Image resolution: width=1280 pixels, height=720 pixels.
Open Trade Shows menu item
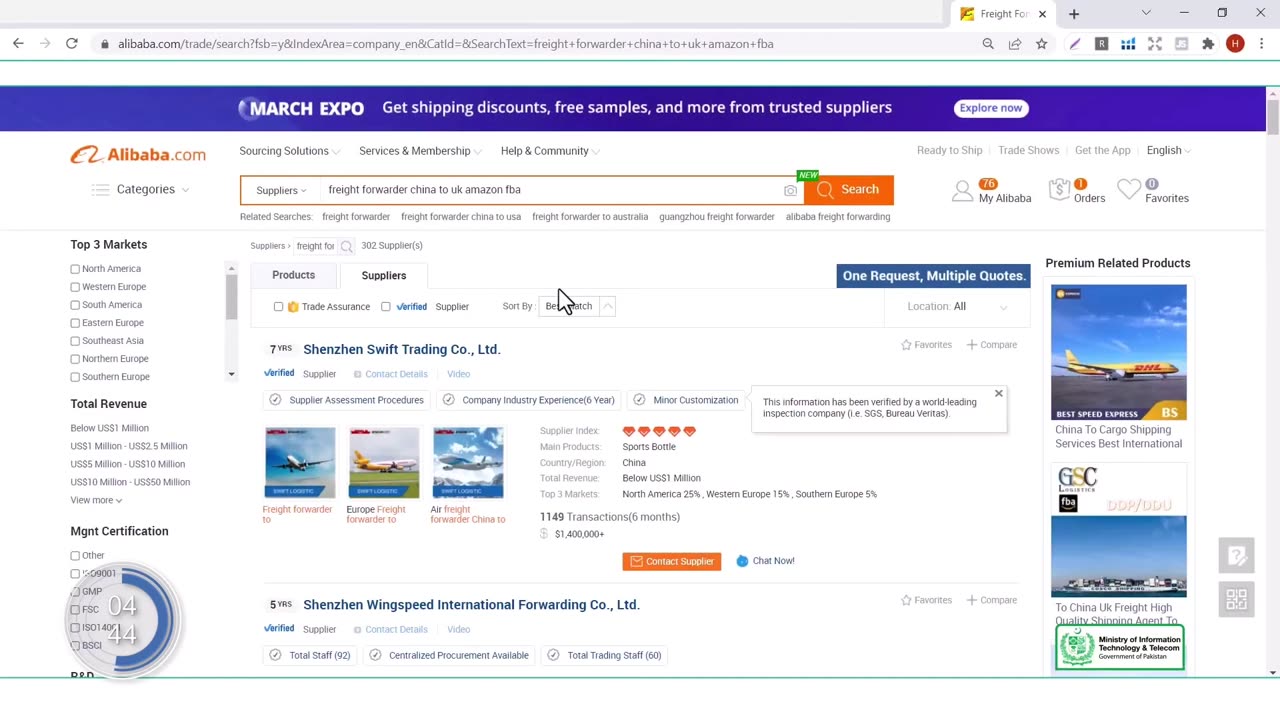pos(1028,151)
